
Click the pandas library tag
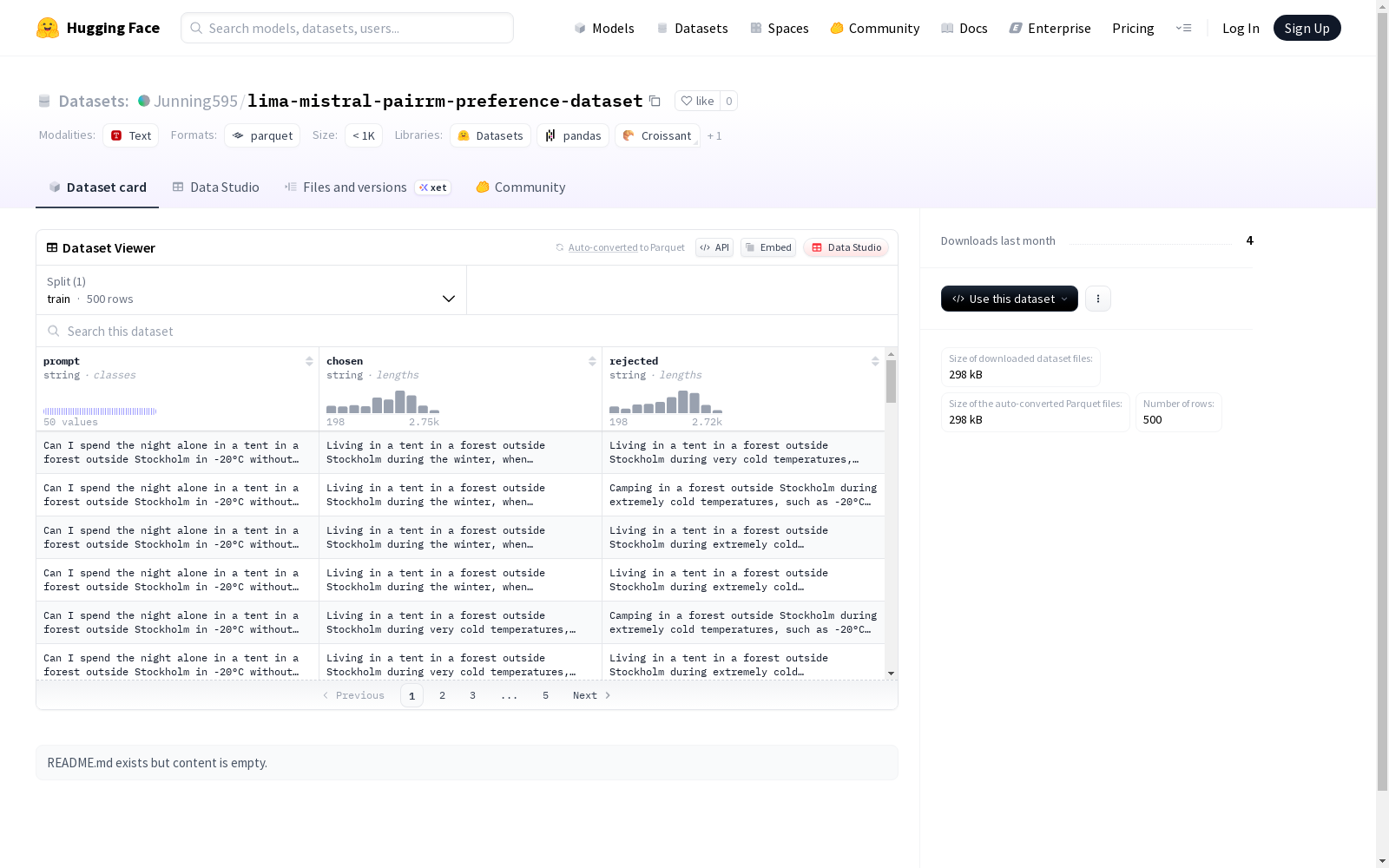click(x=573, y=135)
